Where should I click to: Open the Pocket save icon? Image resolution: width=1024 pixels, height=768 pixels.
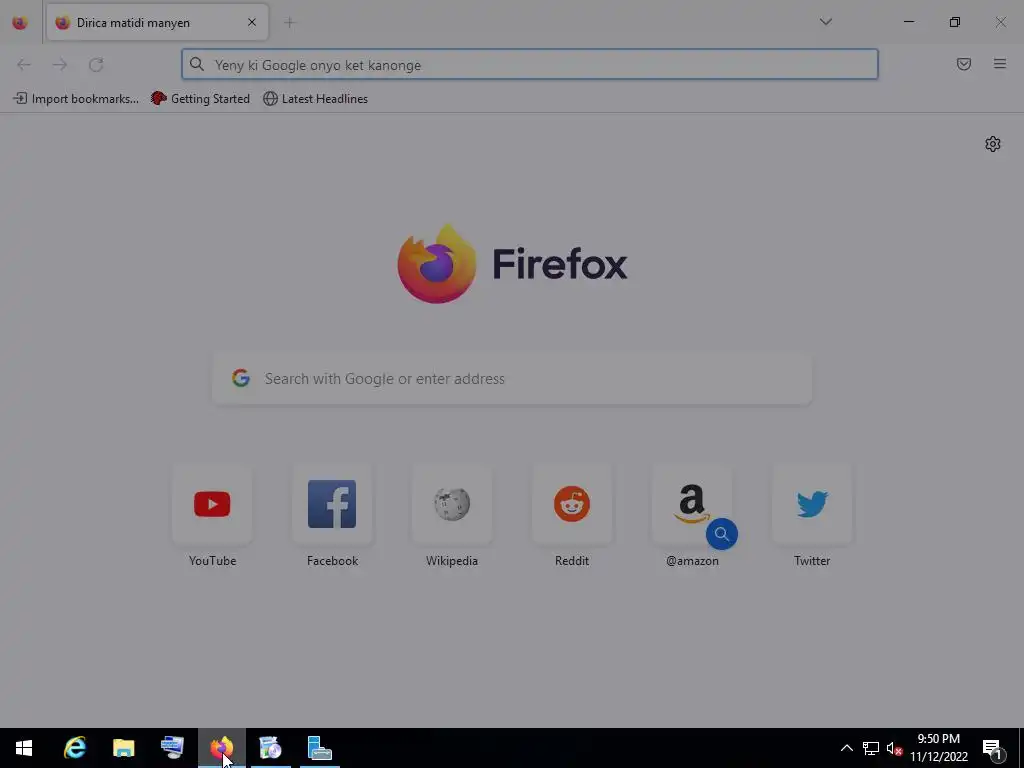click(964, 64)
